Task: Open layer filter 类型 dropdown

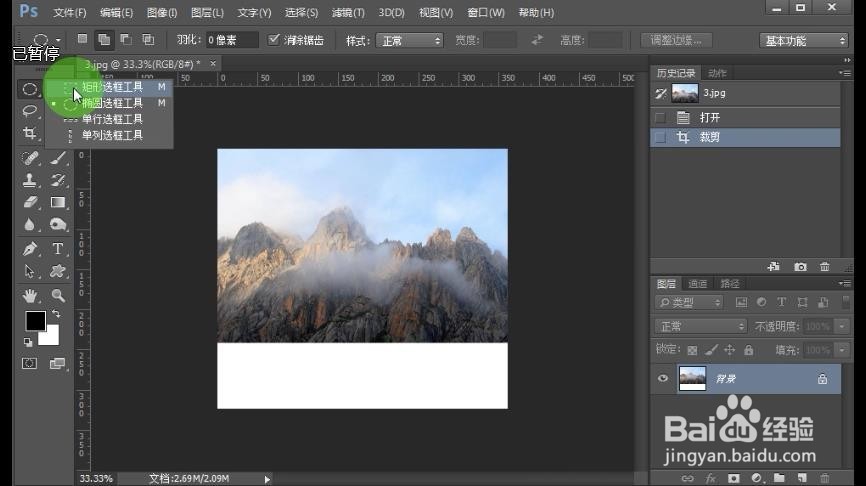Action: 689,302
